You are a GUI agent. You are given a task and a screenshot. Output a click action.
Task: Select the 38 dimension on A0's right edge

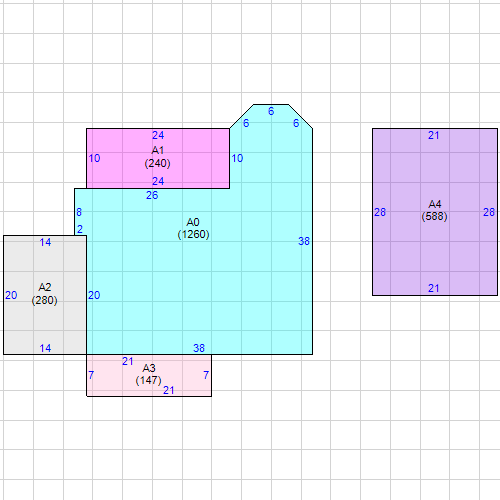coord(304,241)
